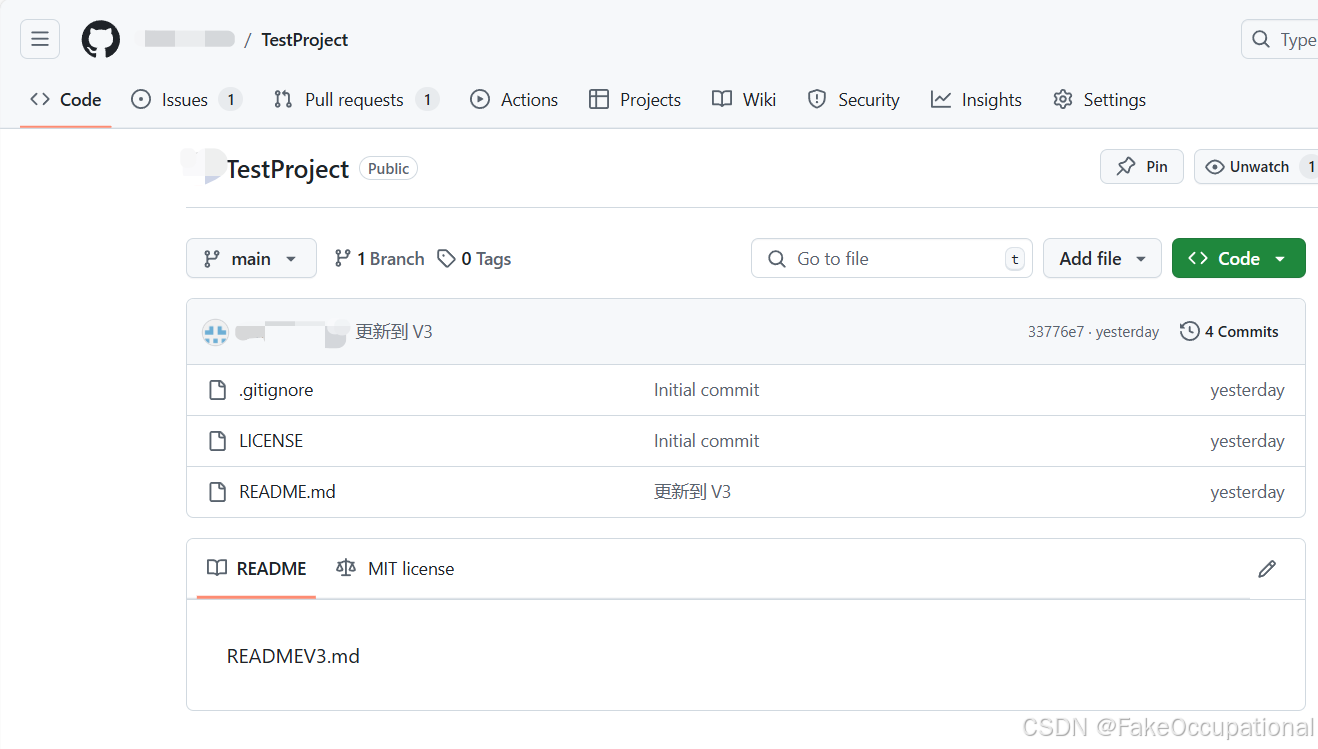Open the Projects tab
This screenshot has width=1318, height=749.
coord(635,99)
